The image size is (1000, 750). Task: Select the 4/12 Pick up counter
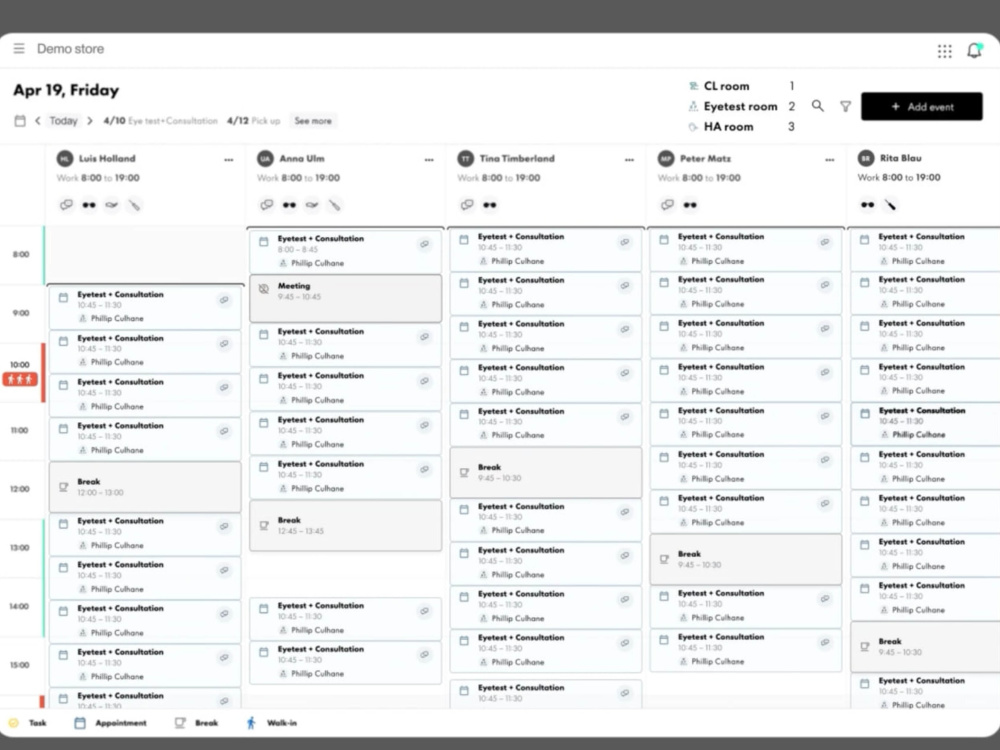pos(253,121)
